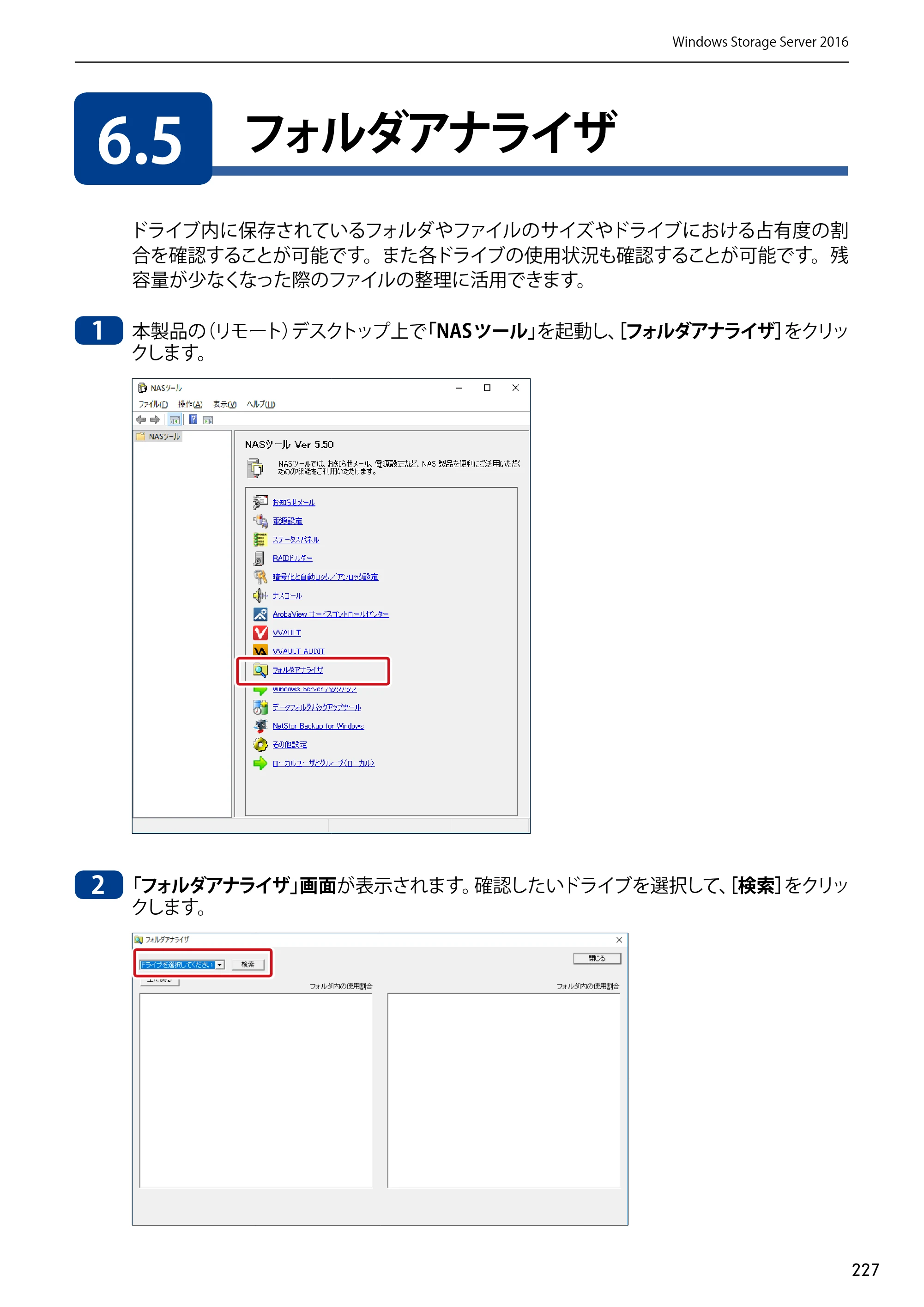Open the 表示(V) menu

click(x=225, y=404)
